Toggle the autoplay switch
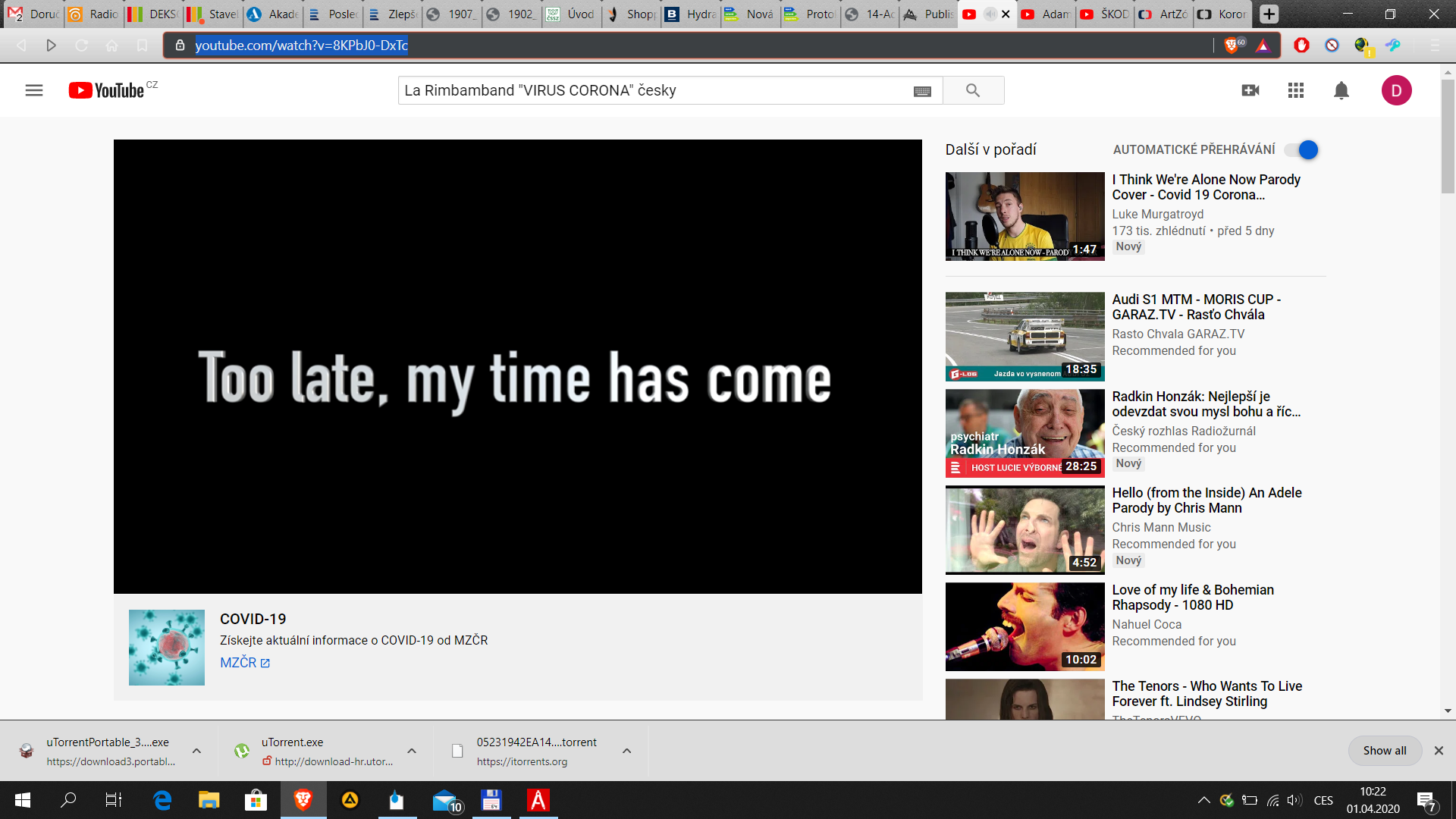The height and width of the screenshot is (819, 1456). pyautogui.click(x=1302, y=150)
